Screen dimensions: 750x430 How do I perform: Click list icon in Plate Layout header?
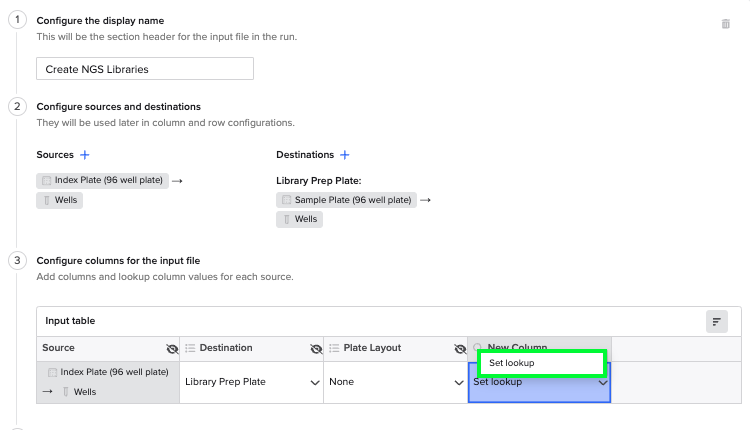tap(334, 348)
